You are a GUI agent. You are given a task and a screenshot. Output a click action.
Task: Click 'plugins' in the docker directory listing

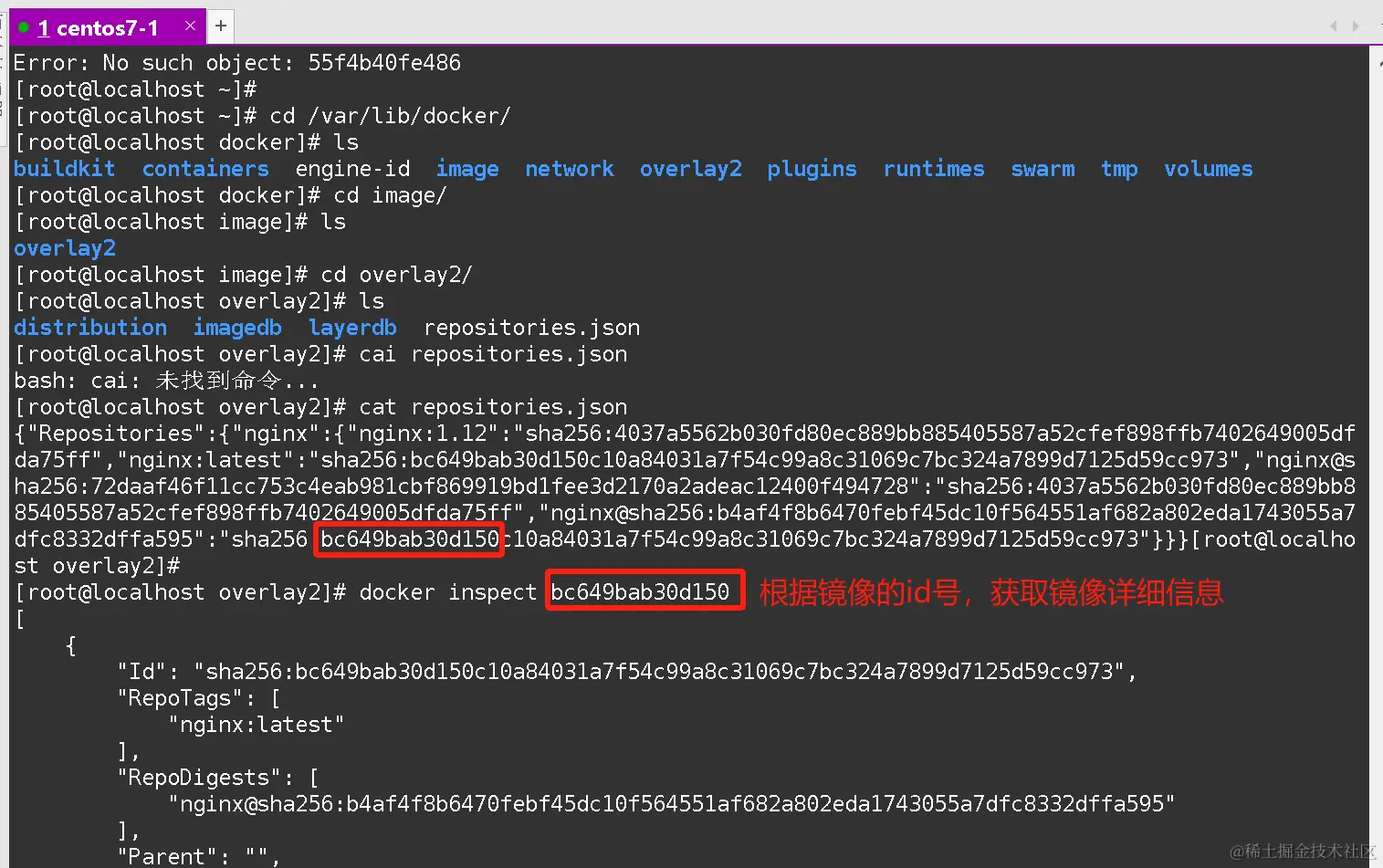coord(812,169)
